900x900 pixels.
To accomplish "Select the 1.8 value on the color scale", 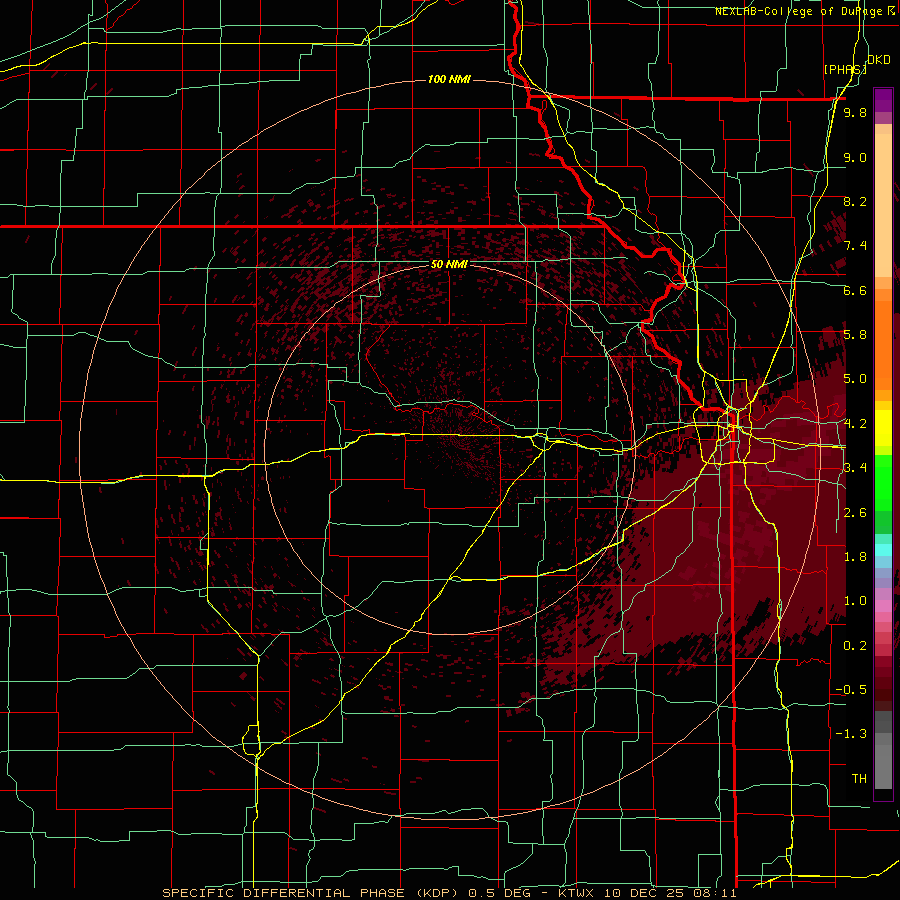I will coord(855,557).
